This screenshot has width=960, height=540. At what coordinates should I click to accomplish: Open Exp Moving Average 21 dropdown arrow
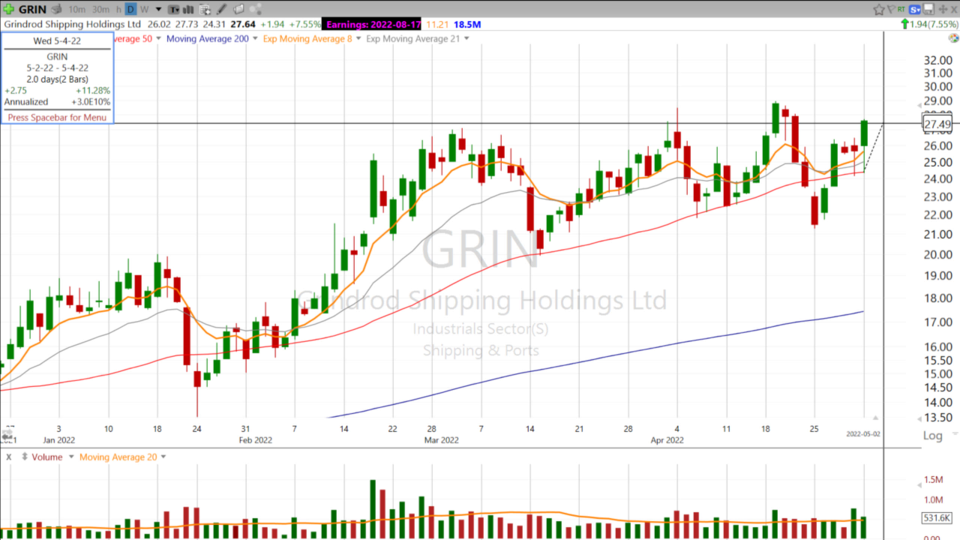pos(467,39)
